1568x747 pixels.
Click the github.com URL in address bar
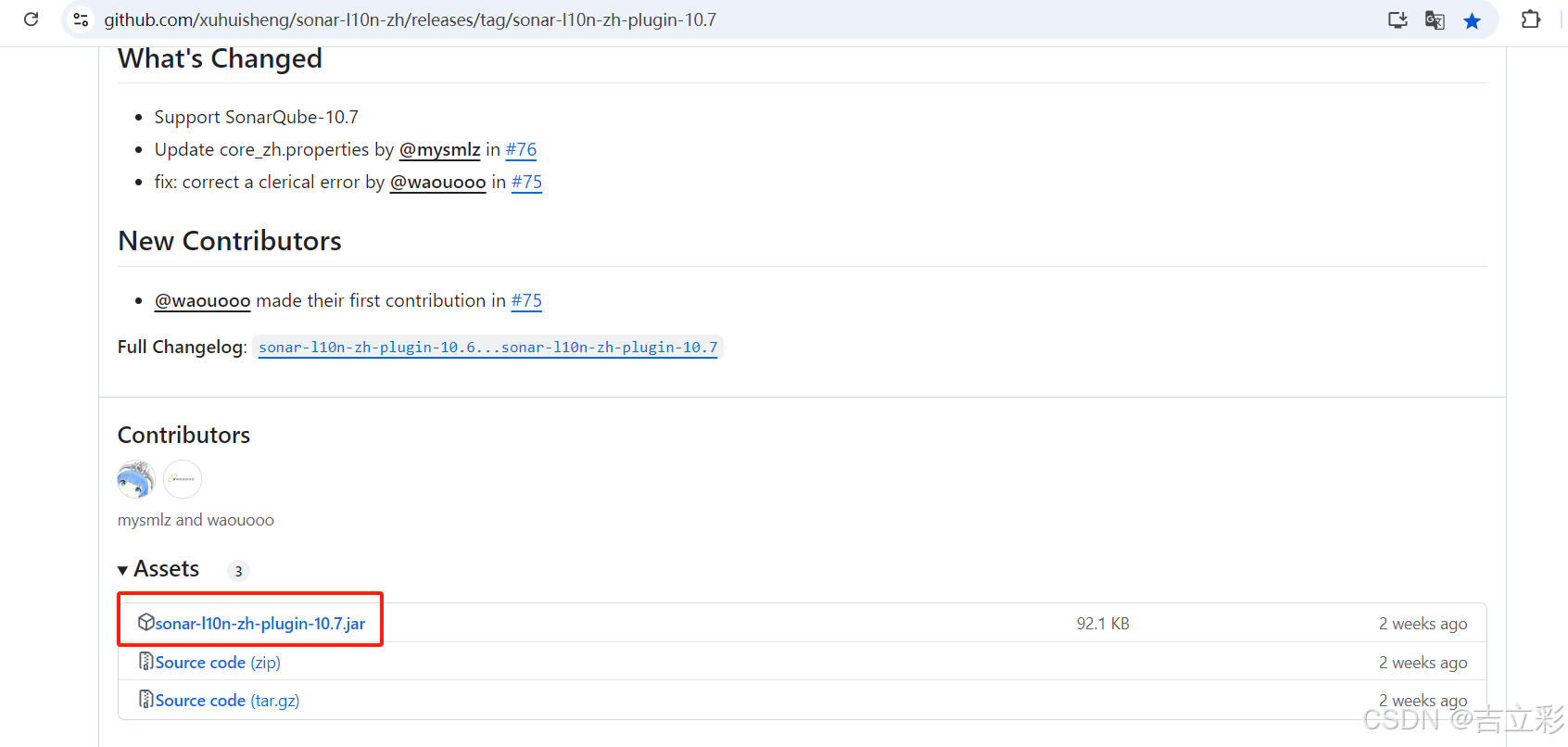(410, 19)
